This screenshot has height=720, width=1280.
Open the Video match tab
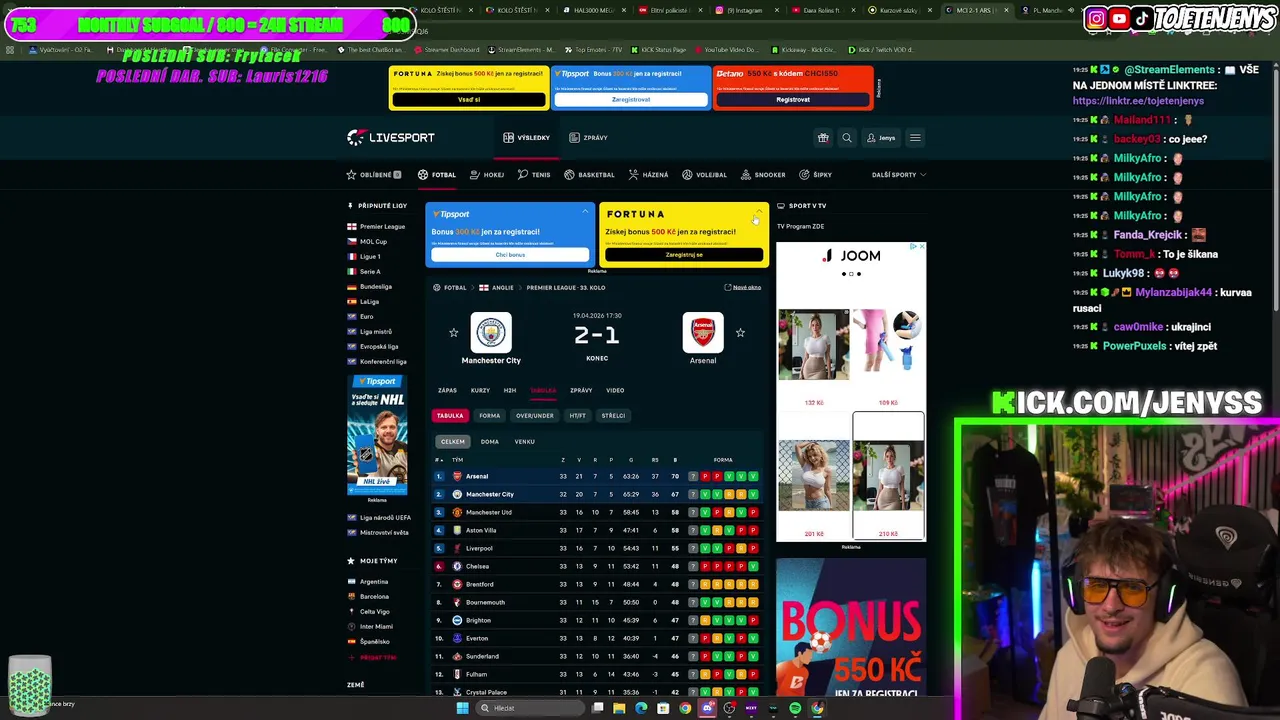tap(615, 391)
